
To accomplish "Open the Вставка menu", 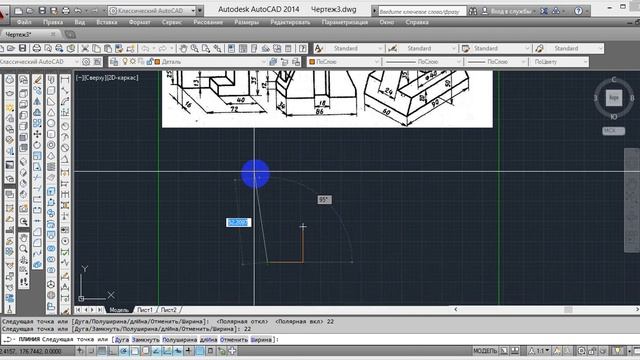I will tap(107, 22).
